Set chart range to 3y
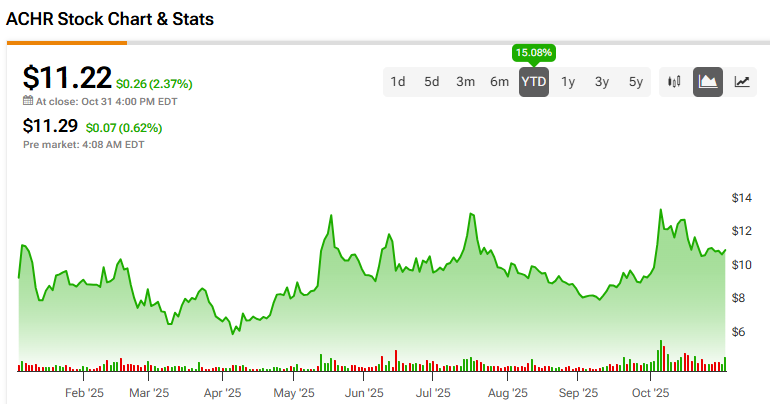 (602, 82)
